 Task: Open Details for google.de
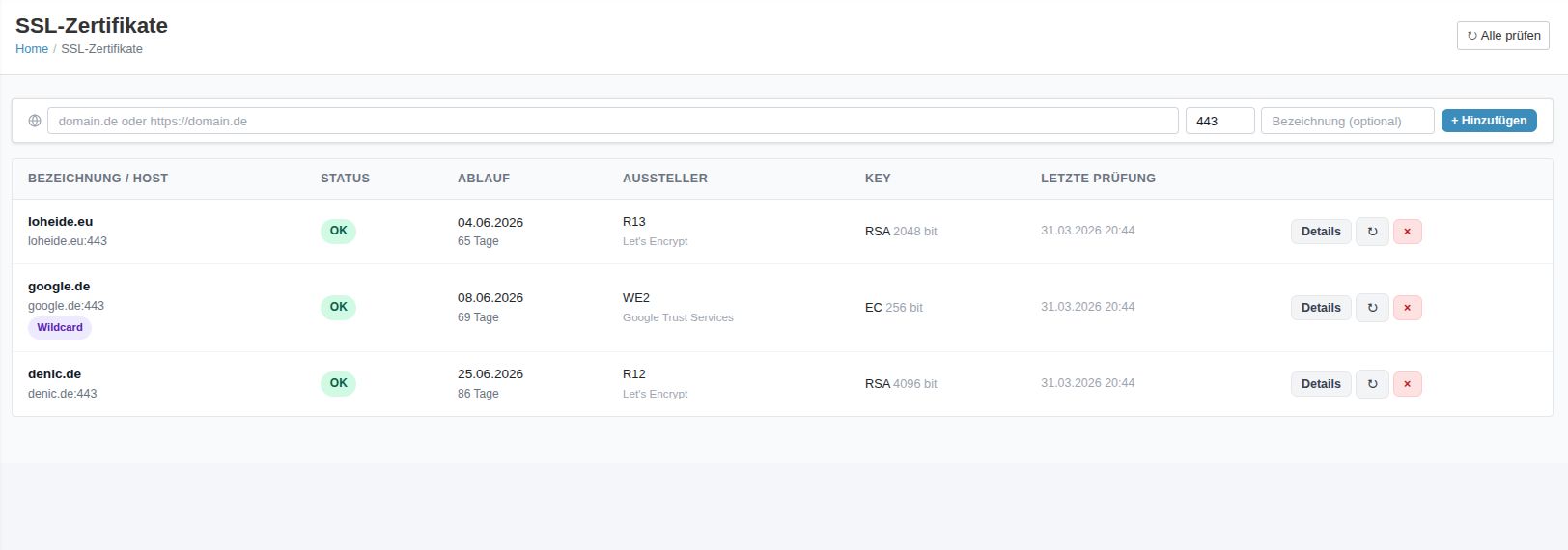1320,308
